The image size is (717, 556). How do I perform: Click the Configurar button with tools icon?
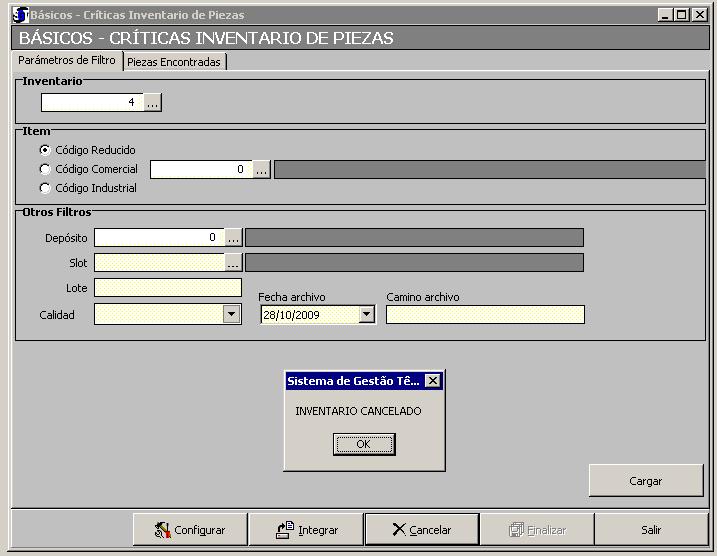tap(190, 530)
